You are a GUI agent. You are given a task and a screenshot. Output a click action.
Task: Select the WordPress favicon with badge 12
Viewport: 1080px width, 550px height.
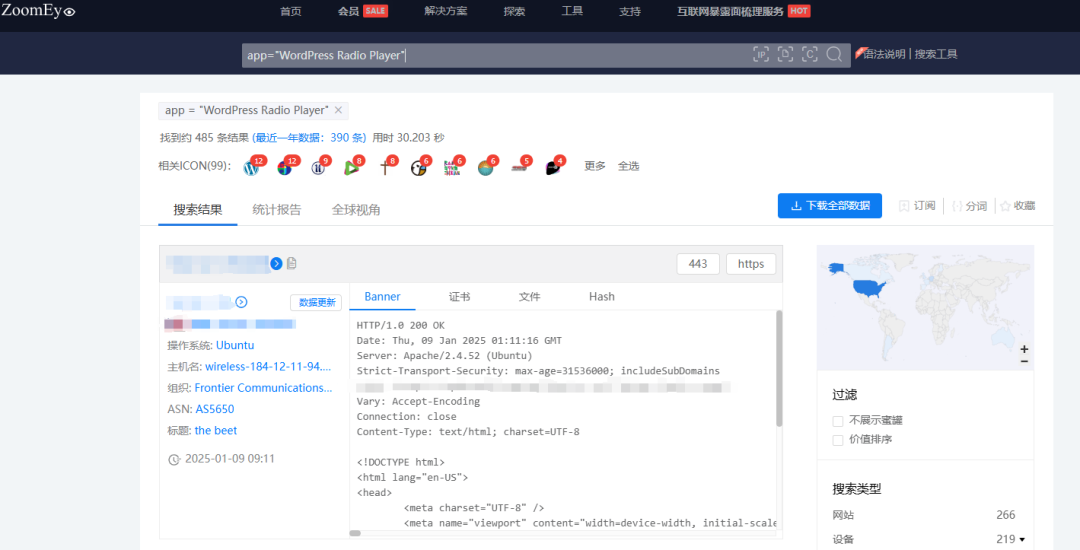pyautogui.click(x=252, y=167)
